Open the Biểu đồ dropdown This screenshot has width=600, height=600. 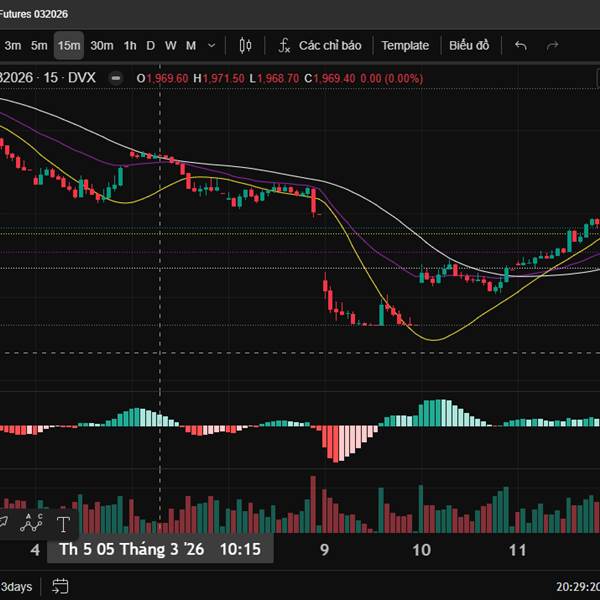click(469, 45)
